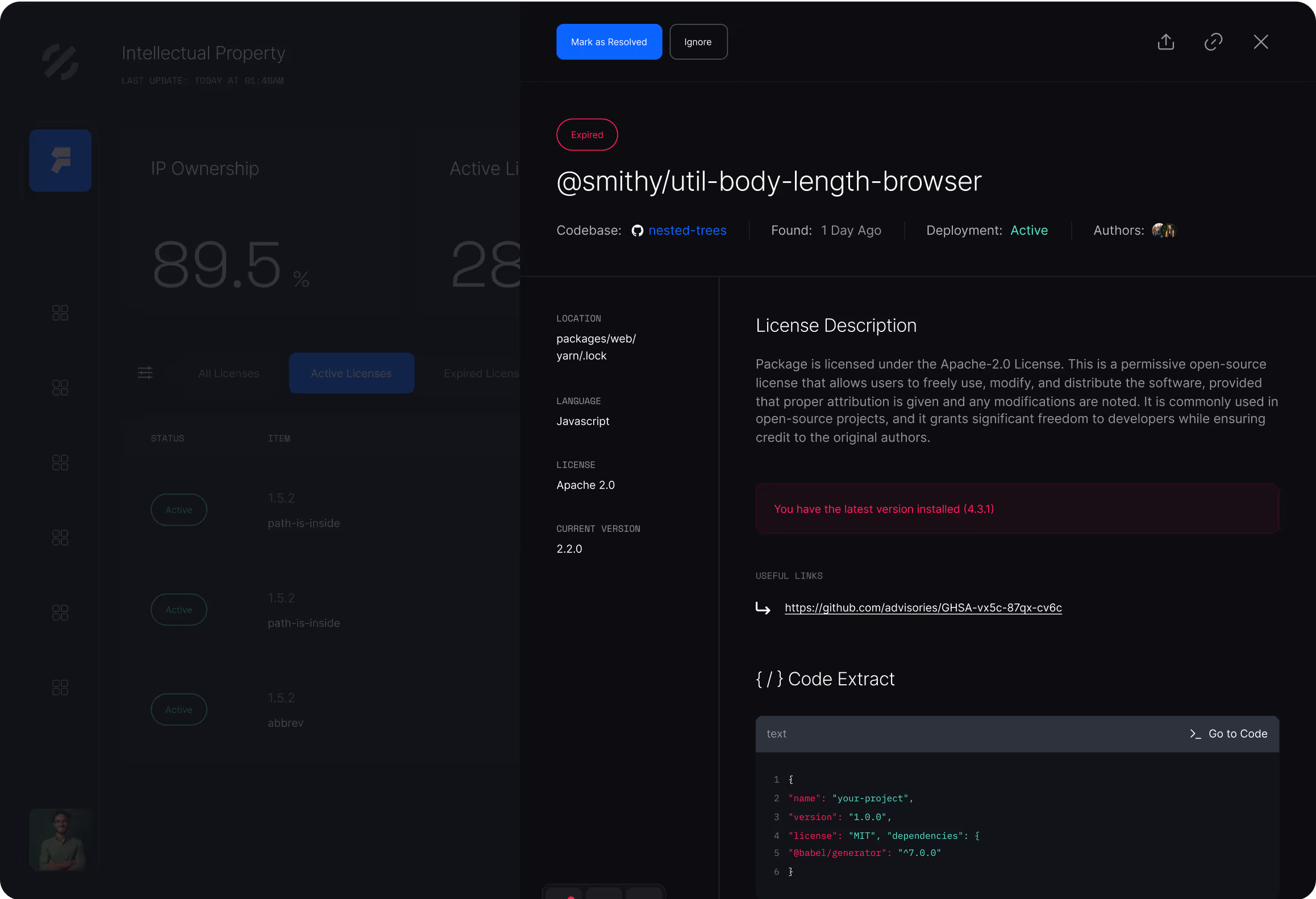Image resolution: width=1316 pixels, height=899 pixels.
Task: Select the Active Licenses tab
Action: (x=351, y=373)
